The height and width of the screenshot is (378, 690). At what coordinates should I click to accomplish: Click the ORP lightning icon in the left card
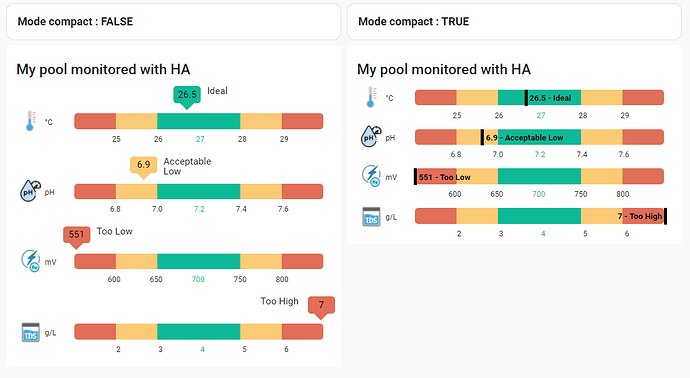[x=30, y=261]
